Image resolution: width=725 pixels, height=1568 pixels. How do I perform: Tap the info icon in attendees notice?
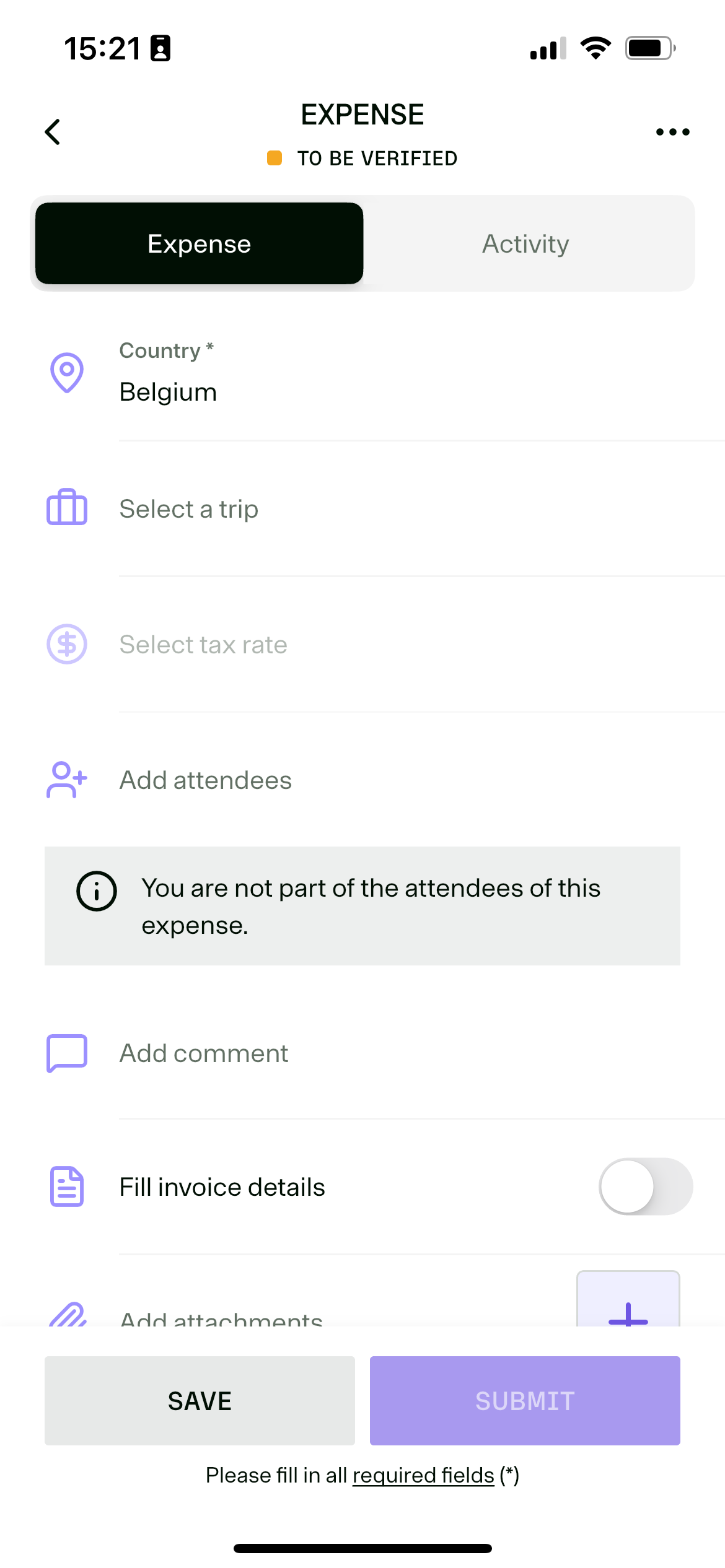click(x=97, y=891)
